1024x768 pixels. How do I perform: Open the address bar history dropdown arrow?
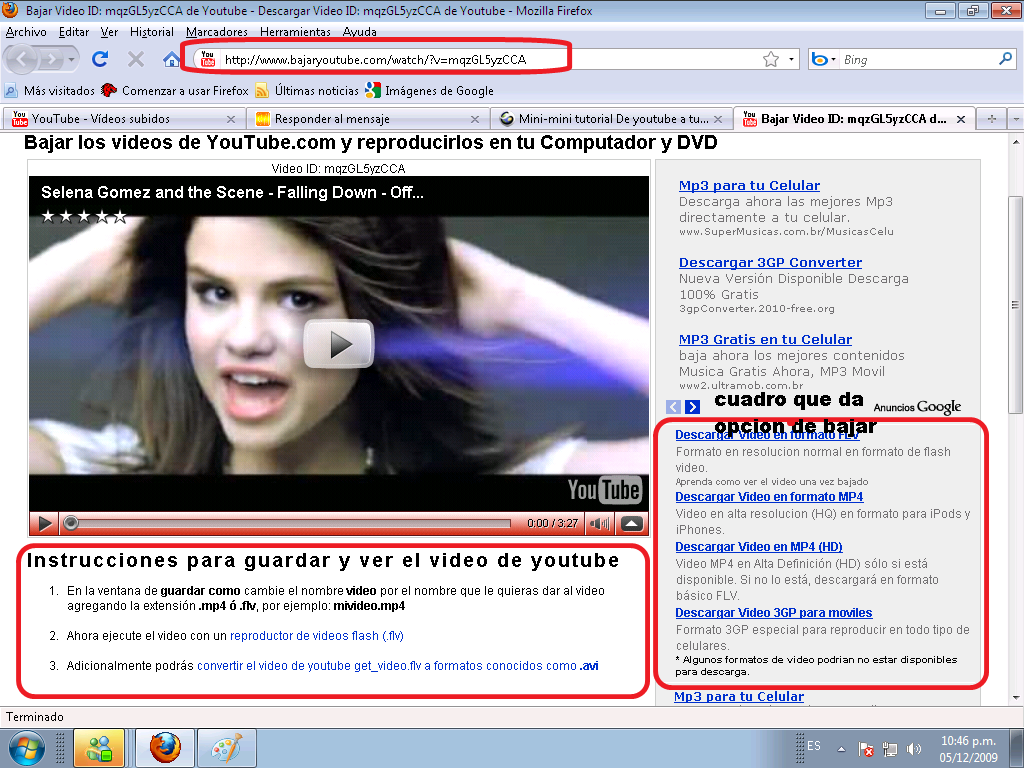(792, 59)
